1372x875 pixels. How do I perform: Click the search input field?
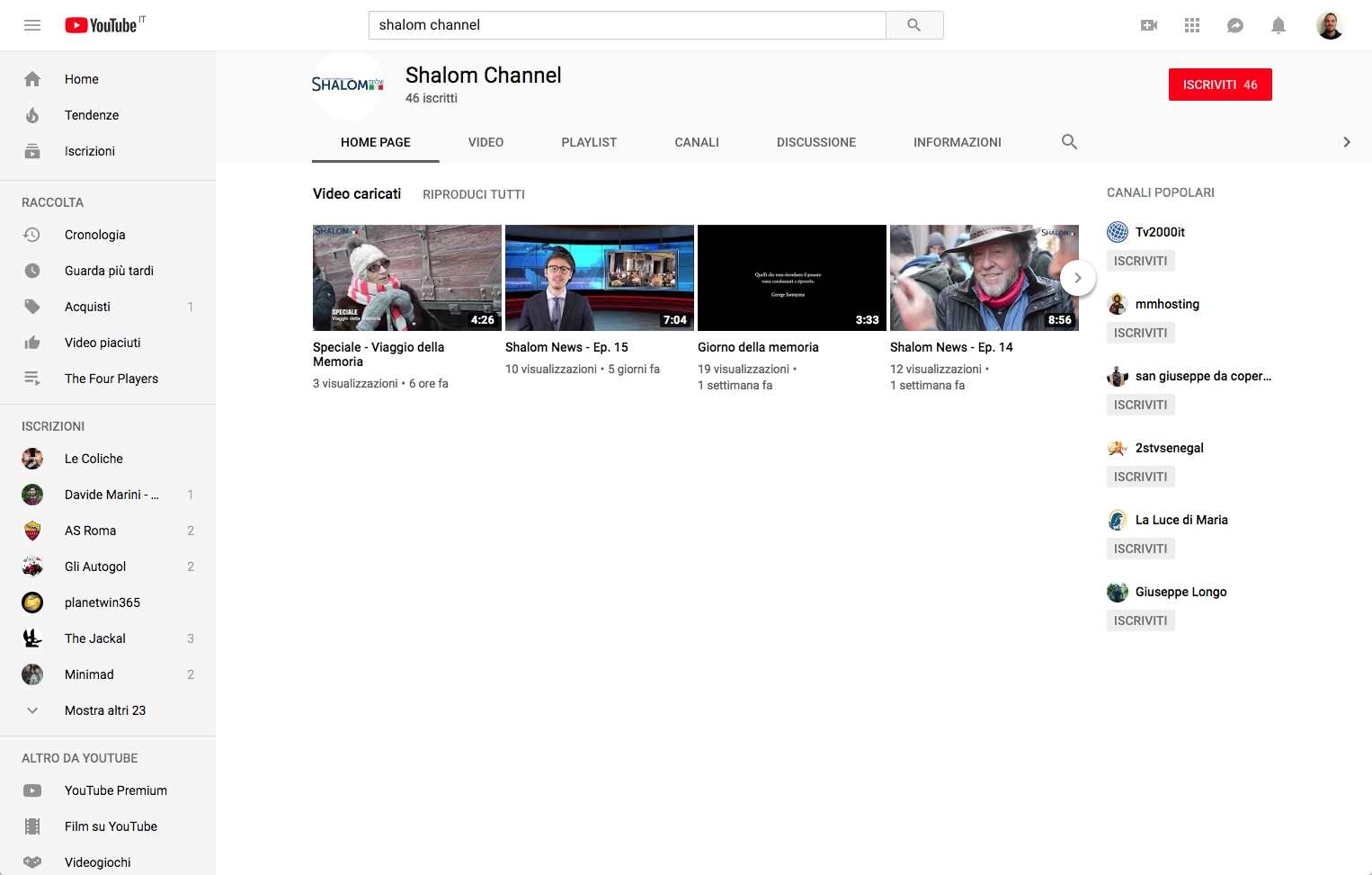(x=627, y=25)
